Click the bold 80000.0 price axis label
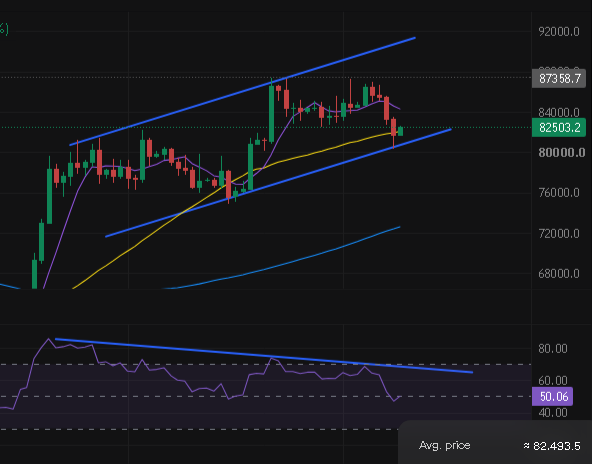Viewport: 592px width, 464px height. point(562,153)
